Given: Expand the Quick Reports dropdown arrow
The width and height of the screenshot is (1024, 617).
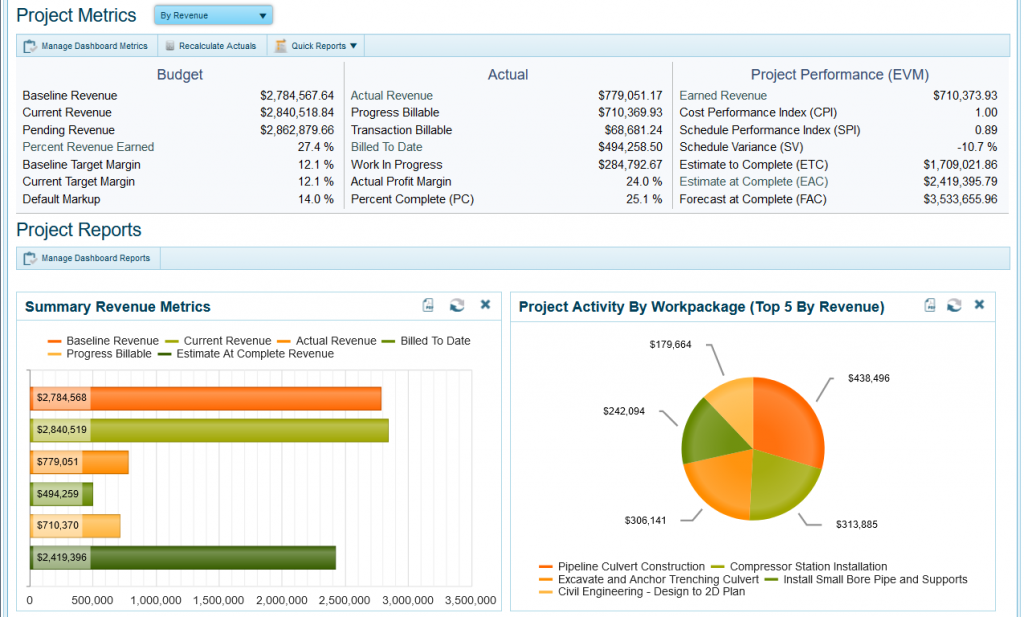Looking at the screenshot, I should click(x=352, y=45).
